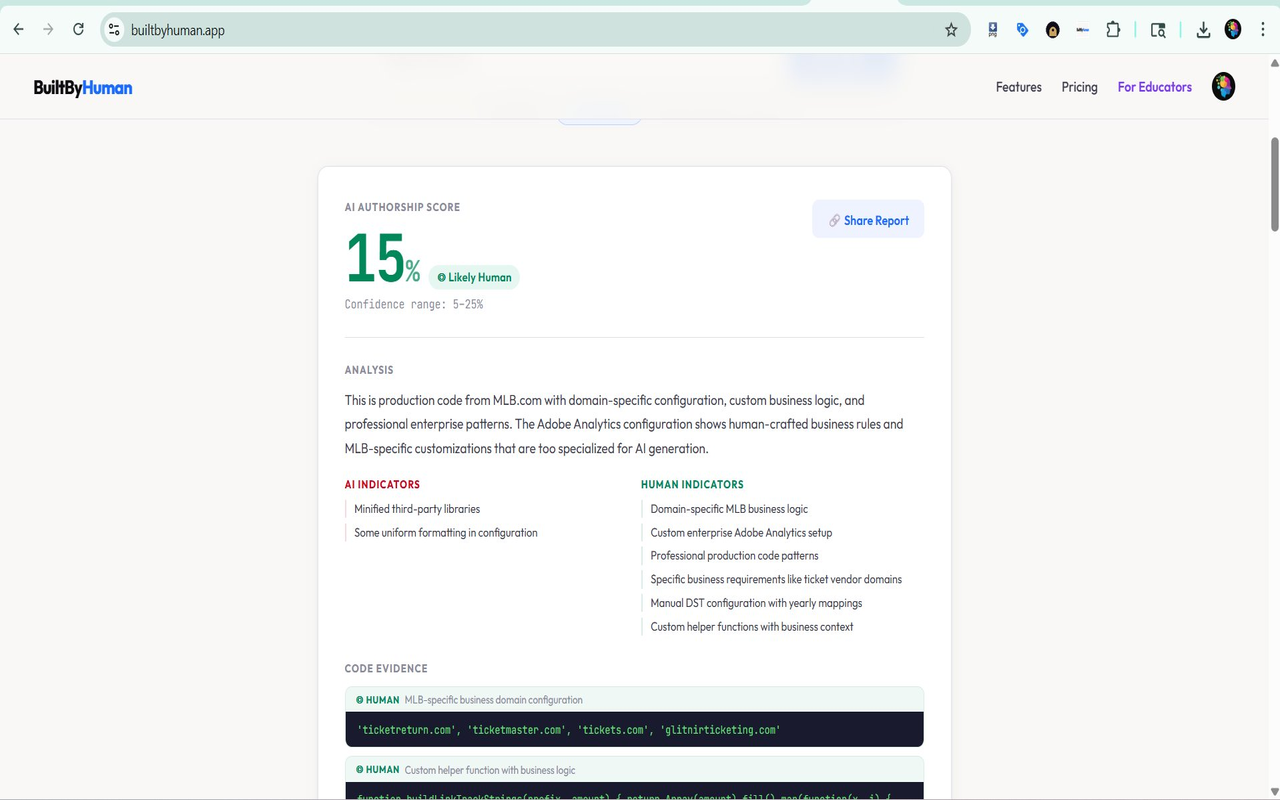Viewport: 1280px width, 800px height.
Task: Click the Downloads icon in the toolbar
Action: pyautogui.click(x=1203, y=29)
